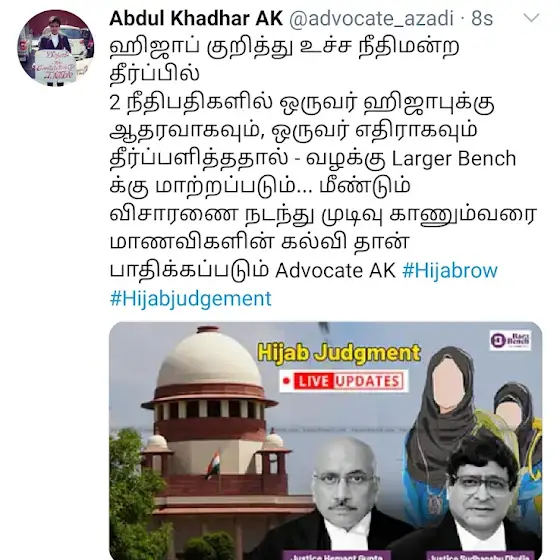Open the tweet options chevron menu
The image size is (560, 560).
pos(531,17)
